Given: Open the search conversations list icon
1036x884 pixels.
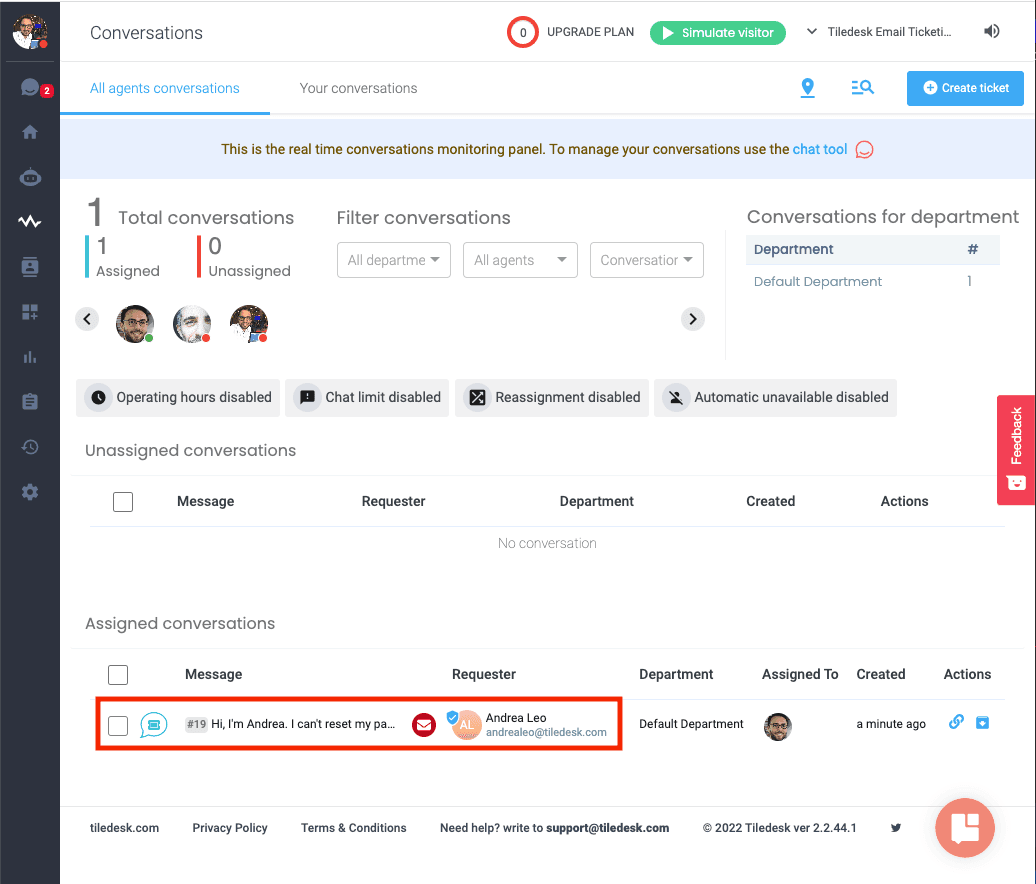Looking at the screenshot, I should point(862,87).
